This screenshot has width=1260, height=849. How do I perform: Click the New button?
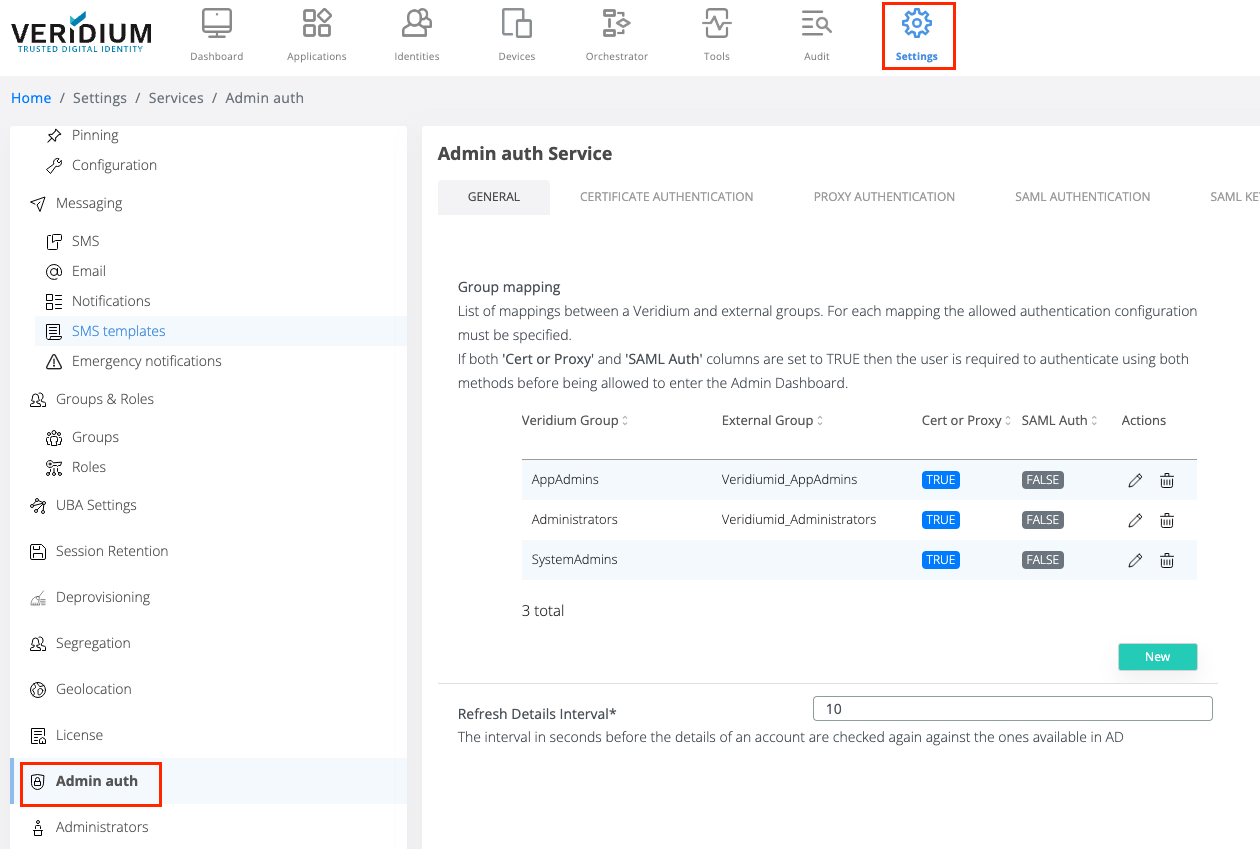pos(1157,657)
